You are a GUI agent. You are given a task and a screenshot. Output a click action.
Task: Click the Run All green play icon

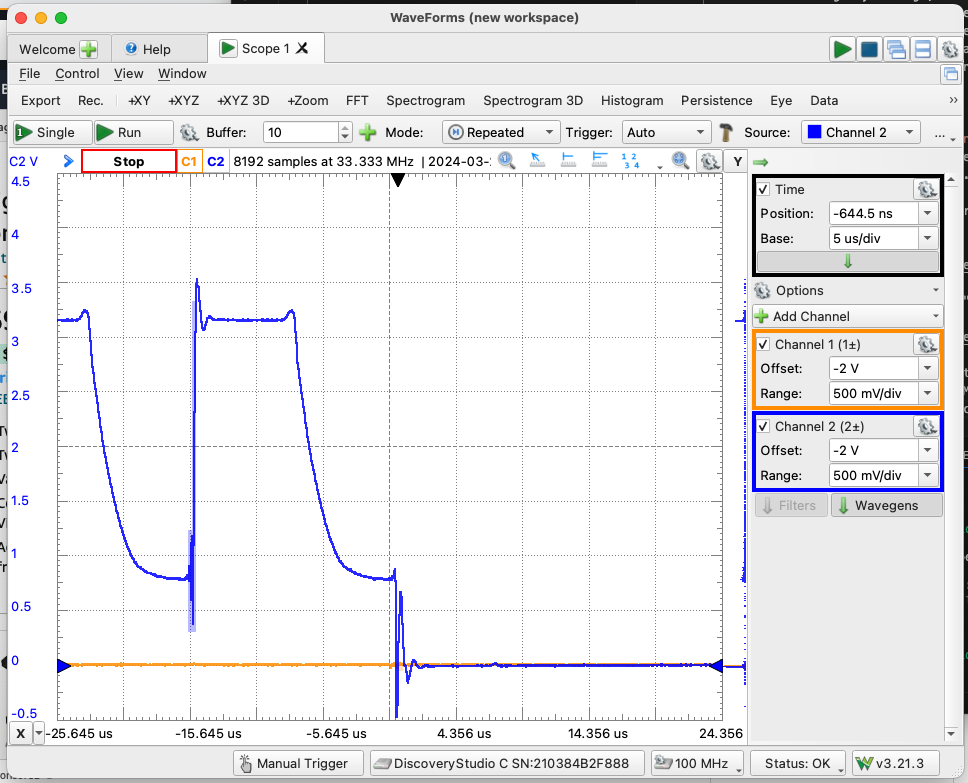point(841,48)
